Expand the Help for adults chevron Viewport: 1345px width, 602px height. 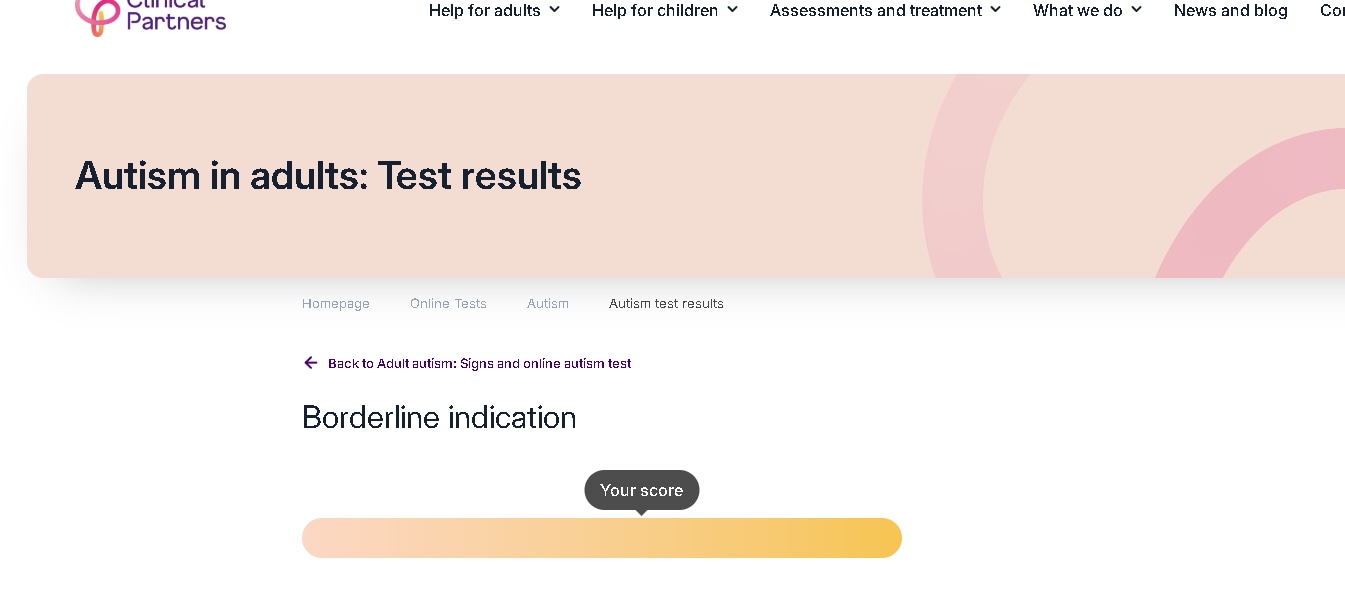pyautogui.click(x=555, y=10)
